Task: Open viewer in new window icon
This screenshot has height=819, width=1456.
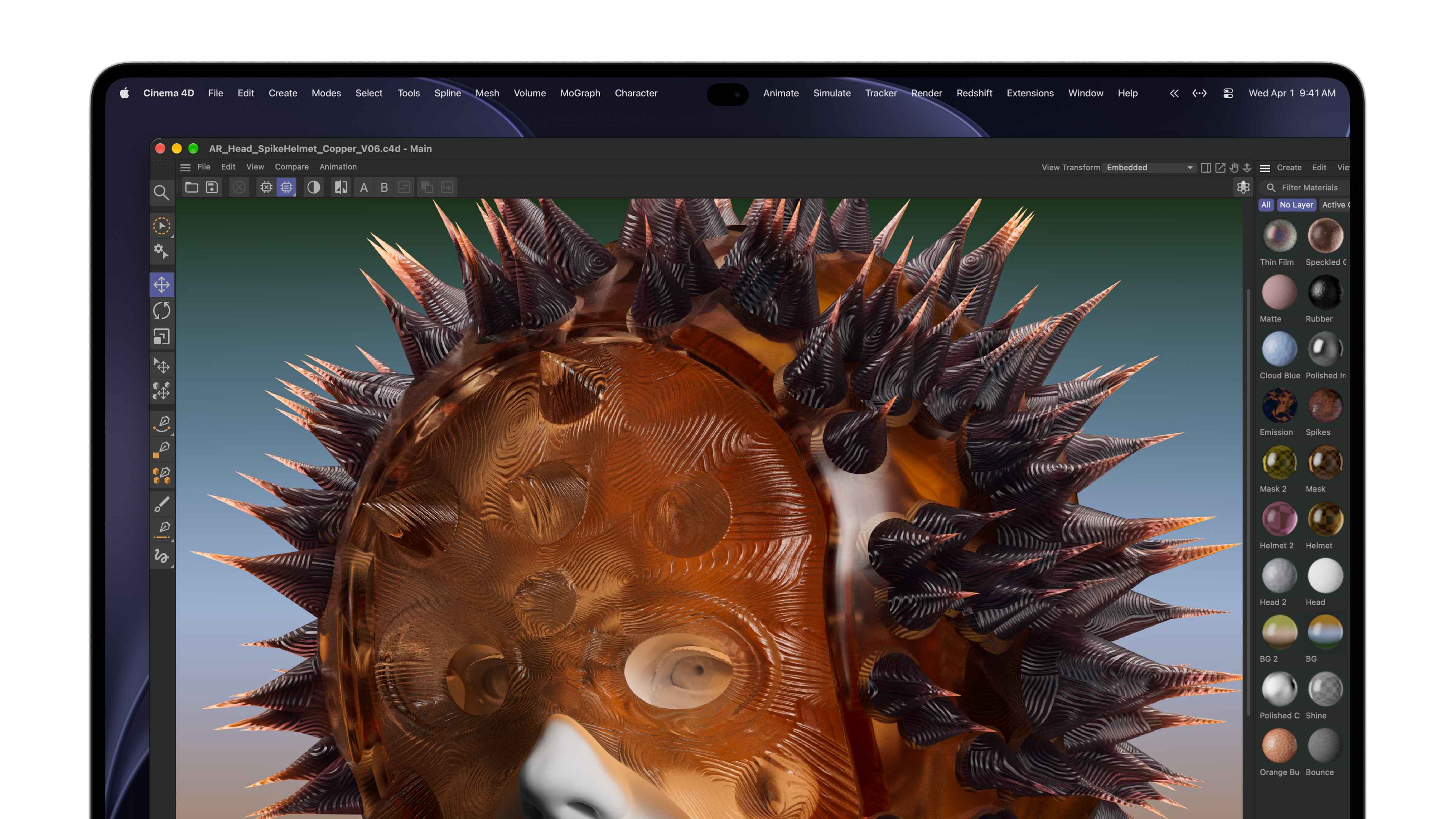Action: [1220, 167]
